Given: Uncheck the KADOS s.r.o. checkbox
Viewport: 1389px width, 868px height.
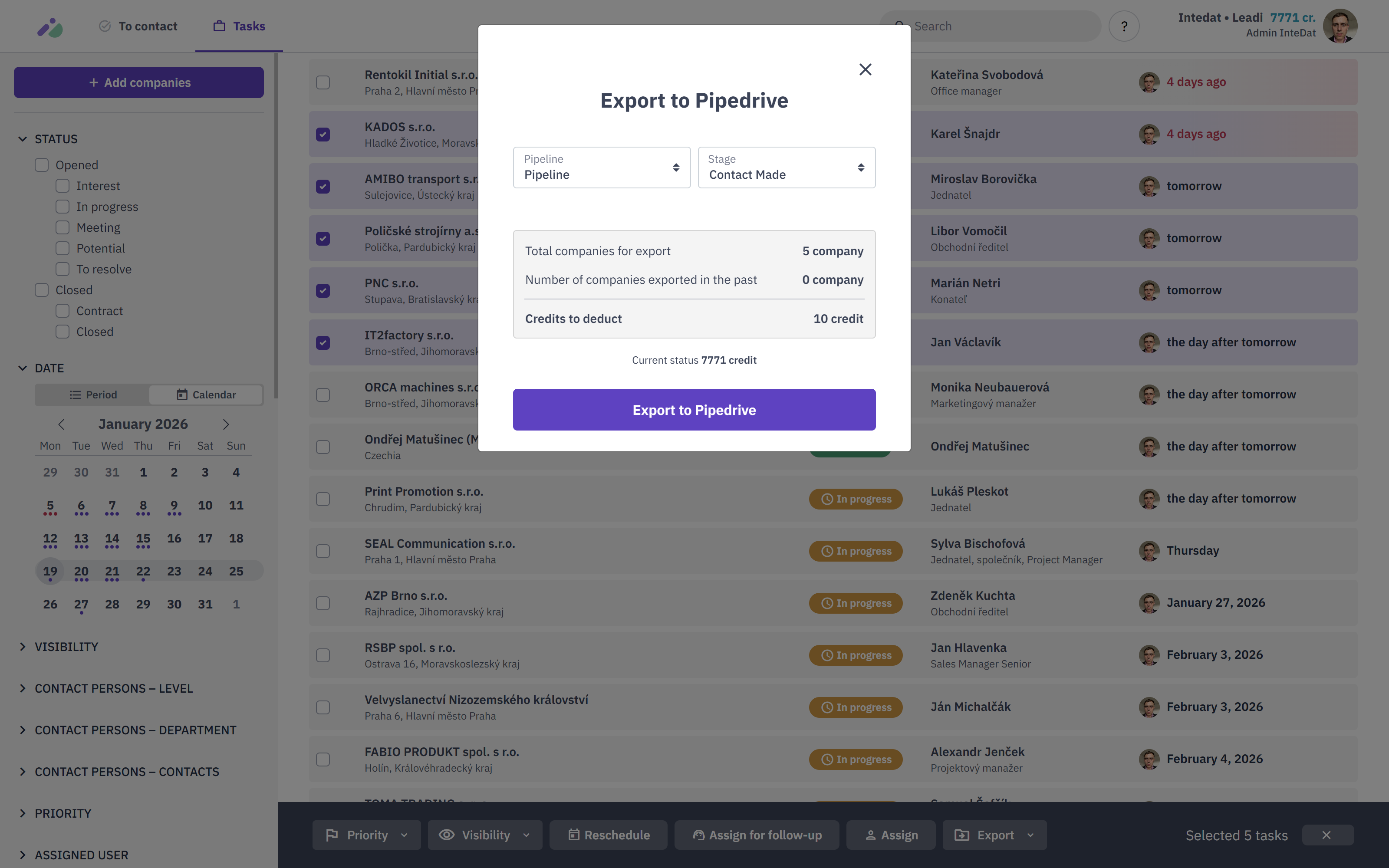Looking at the screenshot, I should [323, 135].
